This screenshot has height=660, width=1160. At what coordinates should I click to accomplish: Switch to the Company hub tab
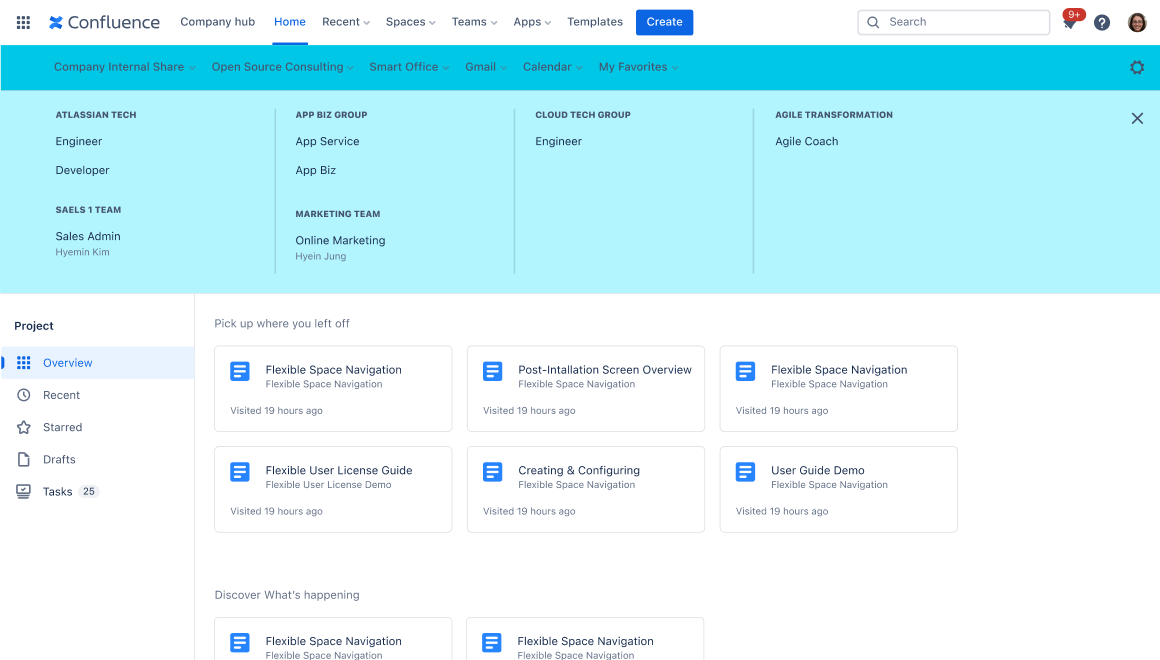coord(217,22)
